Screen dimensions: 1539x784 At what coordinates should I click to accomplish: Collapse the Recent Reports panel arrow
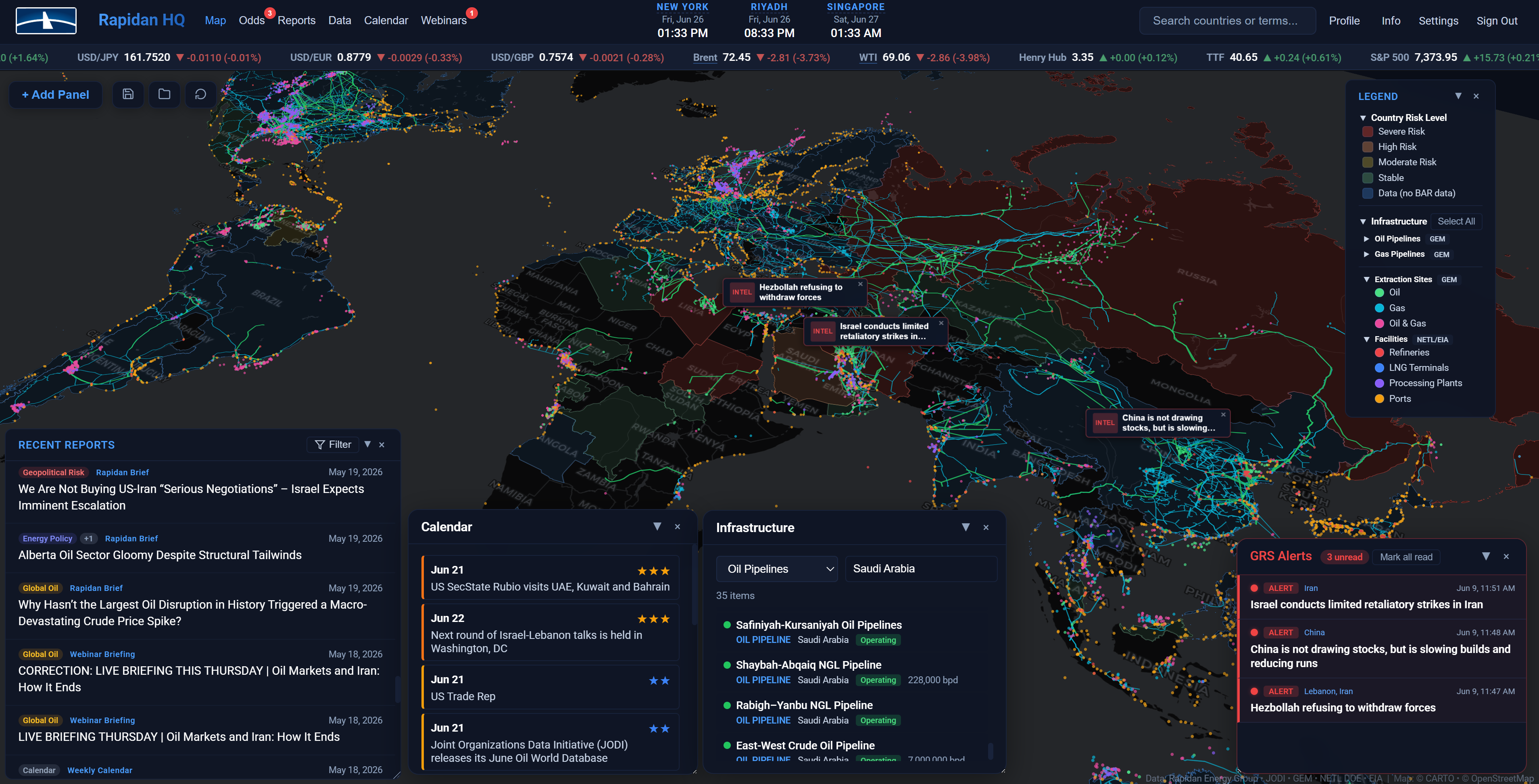coord(367,444)
